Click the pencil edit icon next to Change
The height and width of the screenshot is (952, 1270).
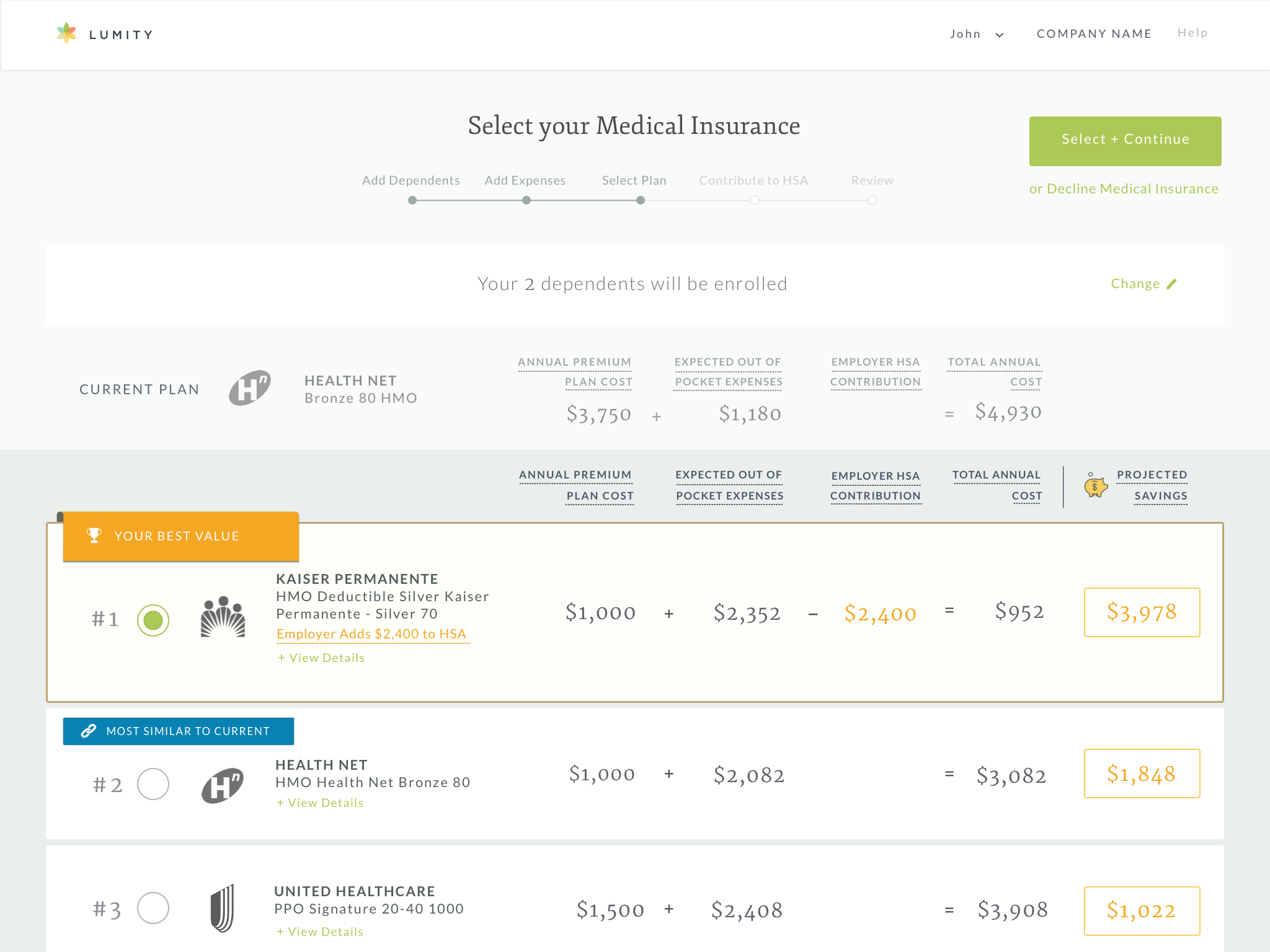point(1171,284)
